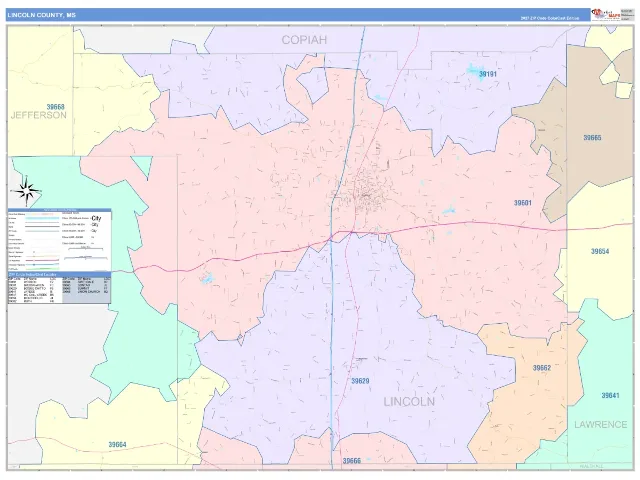Click the blue lake beside 39191 label
The width and height of the screenshot is (640, 480).
[474, 71]
